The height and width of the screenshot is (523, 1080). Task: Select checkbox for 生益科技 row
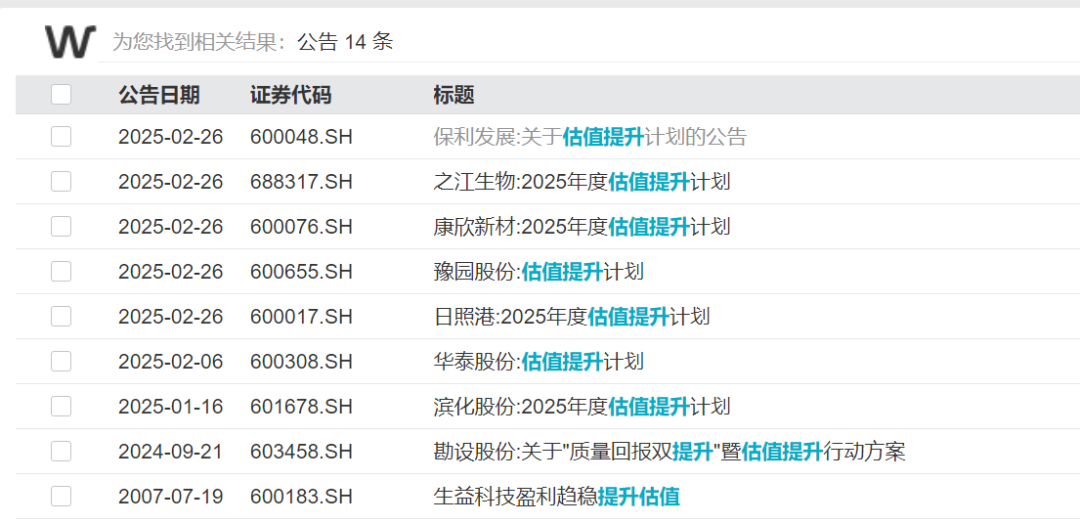tap(61, 496)
